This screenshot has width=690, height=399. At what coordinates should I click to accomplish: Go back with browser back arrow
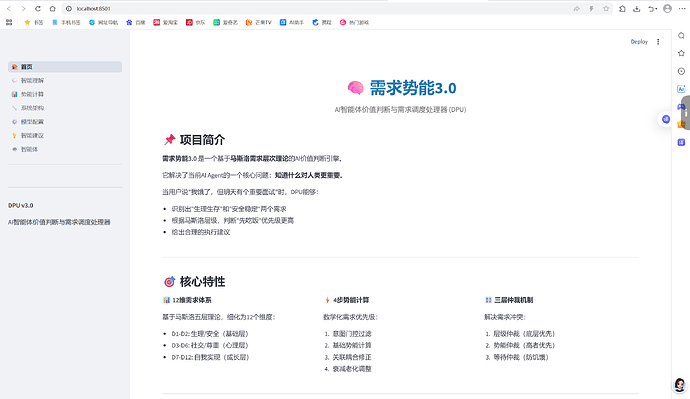coord(9,9)
